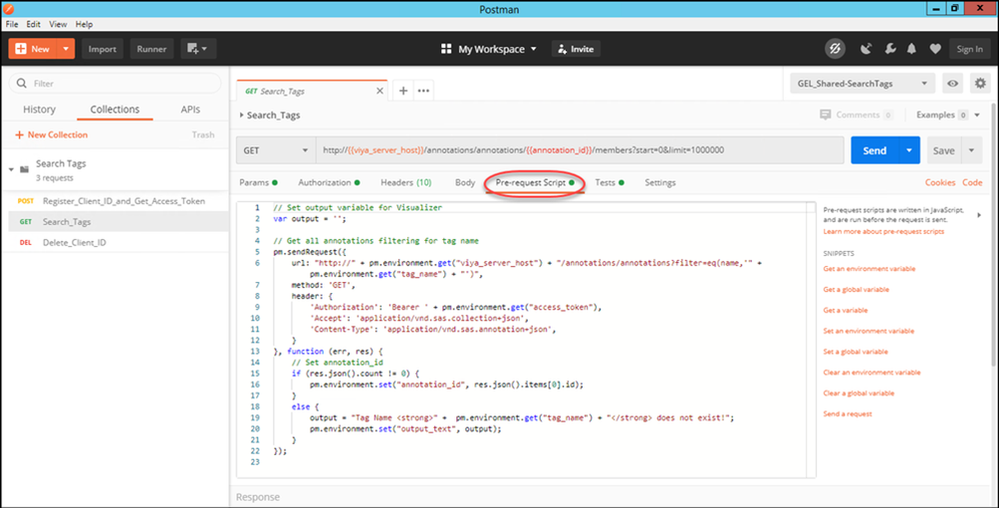Open the GET method dropdown

point(275,150)
